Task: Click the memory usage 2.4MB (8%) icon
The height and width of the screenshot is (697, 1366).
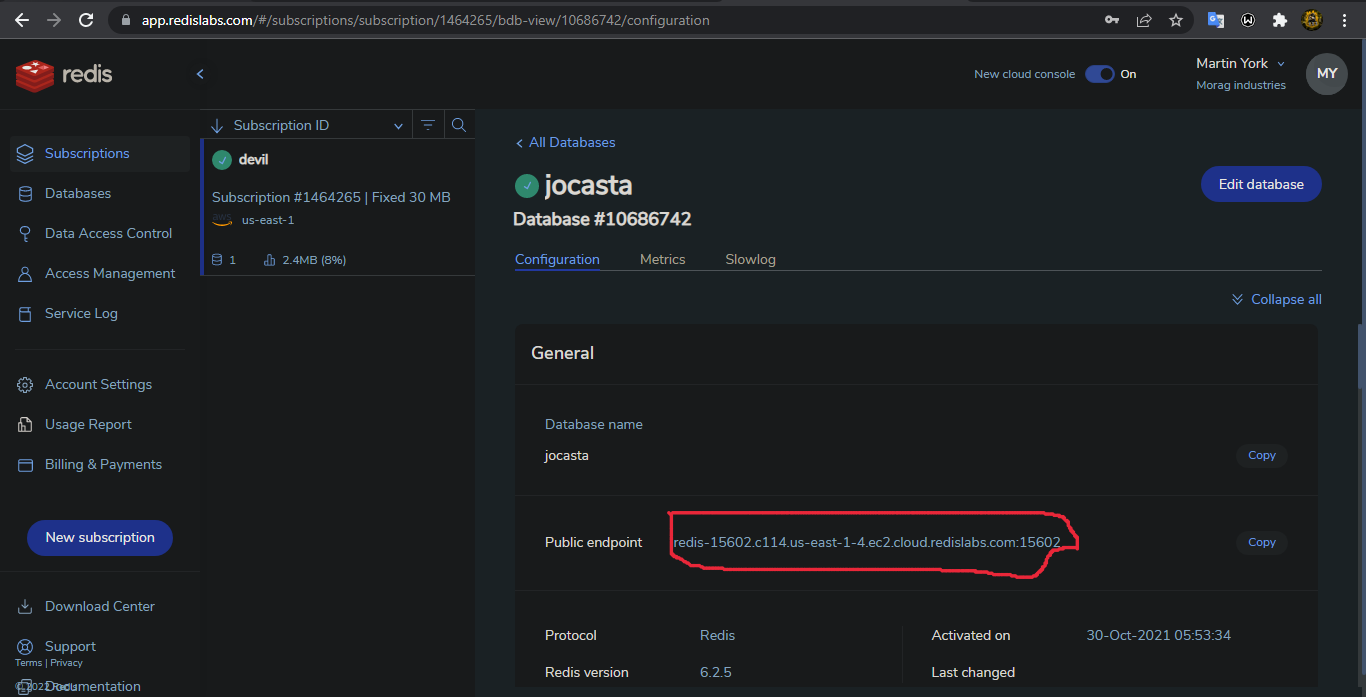Action: (269, 260)
